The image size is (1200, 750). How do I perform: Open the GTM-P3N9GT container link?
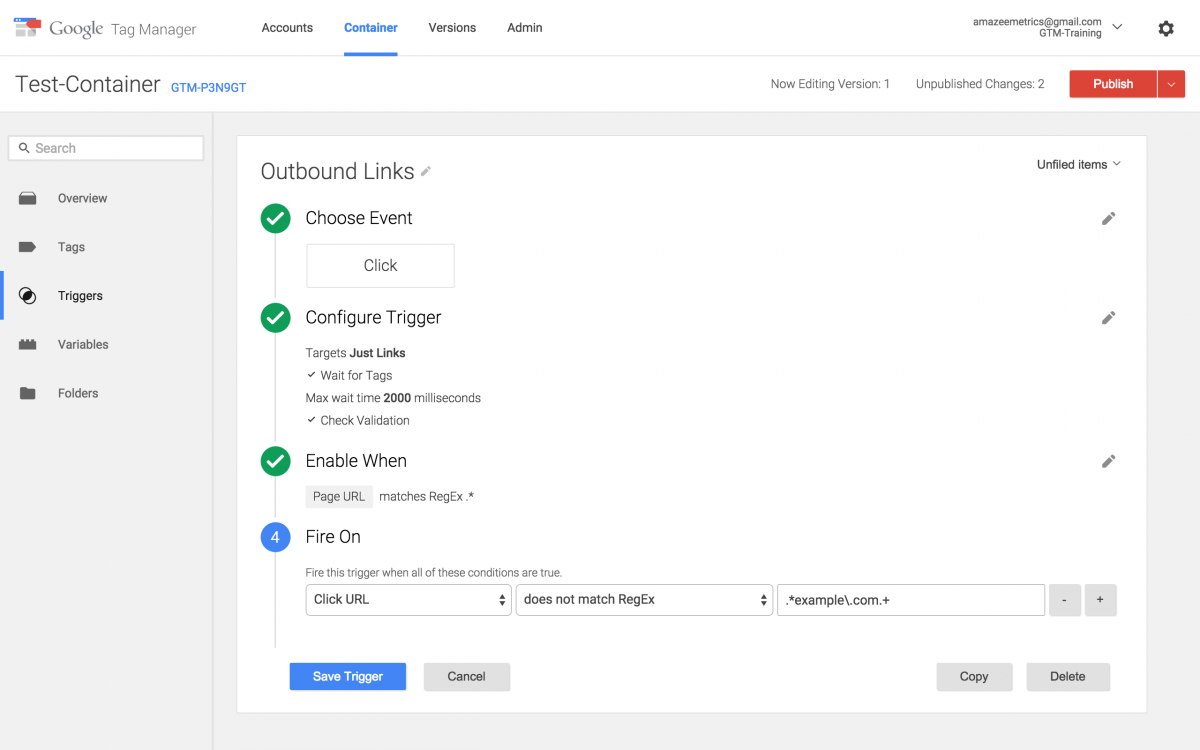coord(207,87)
